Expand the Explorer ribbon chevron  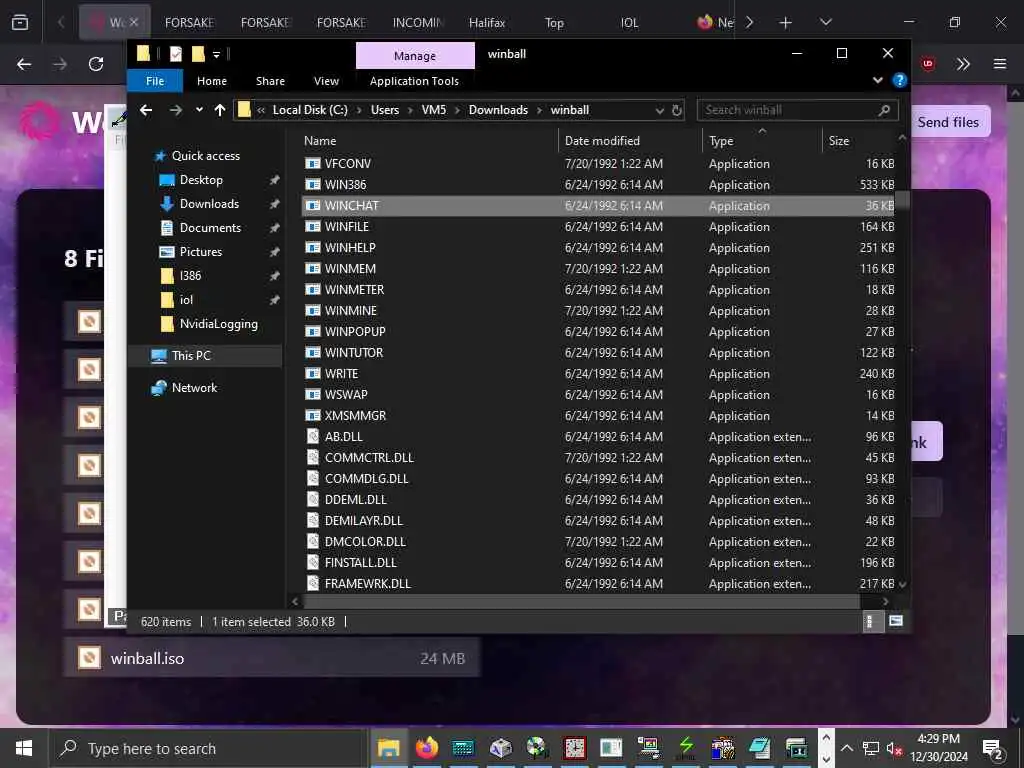tap(878, 80)
